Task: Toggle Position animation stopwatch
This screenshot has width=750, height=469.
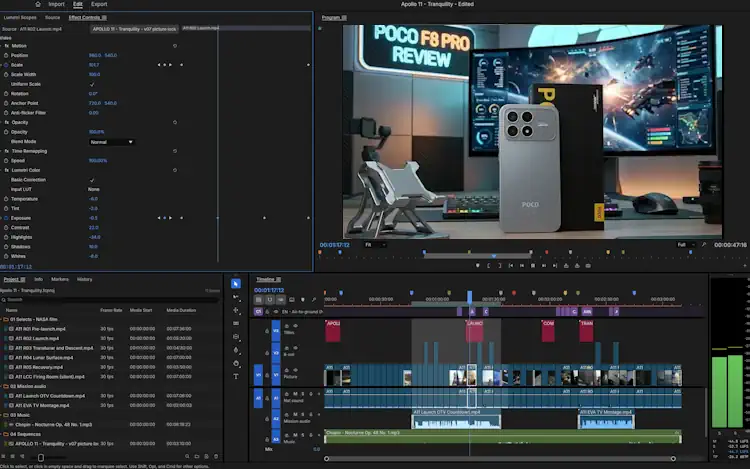Action: (6, 55)
